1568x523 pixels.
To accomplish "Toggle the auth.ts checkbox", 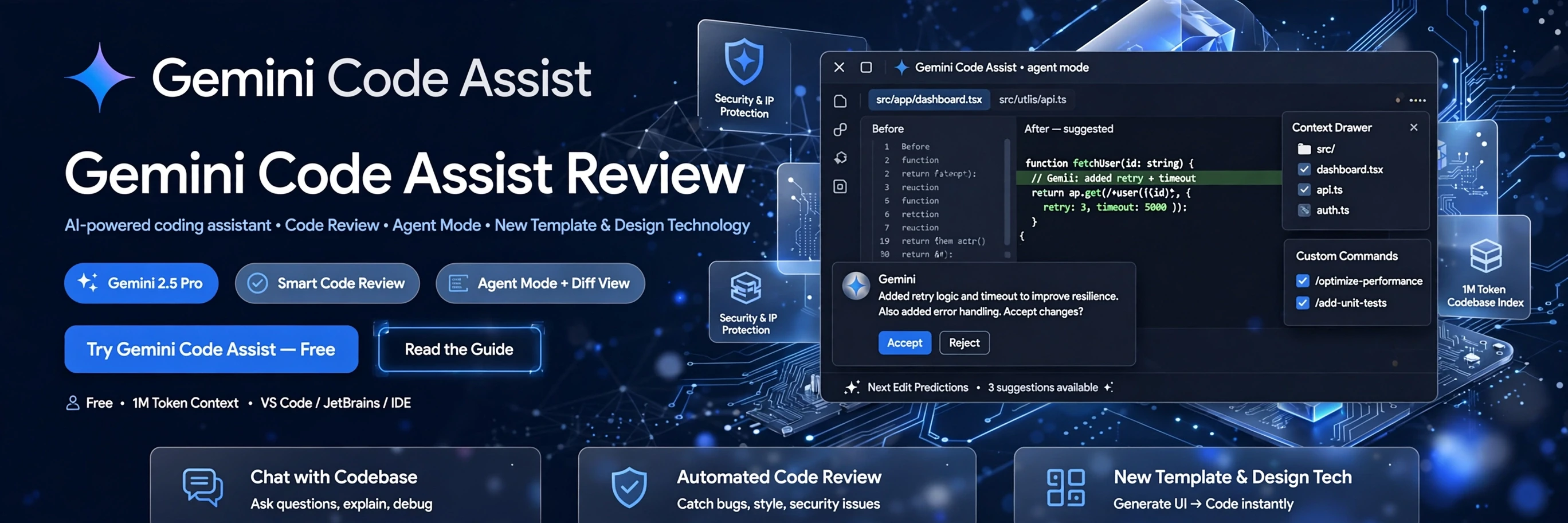I will [1304, 210].
